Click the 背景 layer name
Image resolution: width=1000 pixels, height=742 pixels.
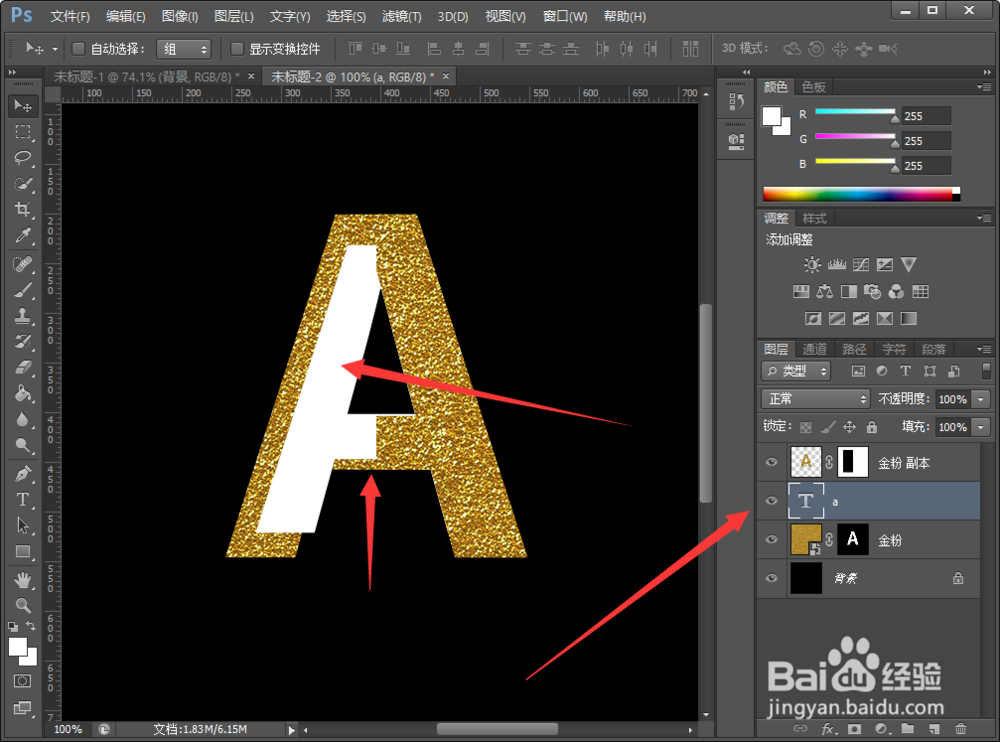[845, 579]
